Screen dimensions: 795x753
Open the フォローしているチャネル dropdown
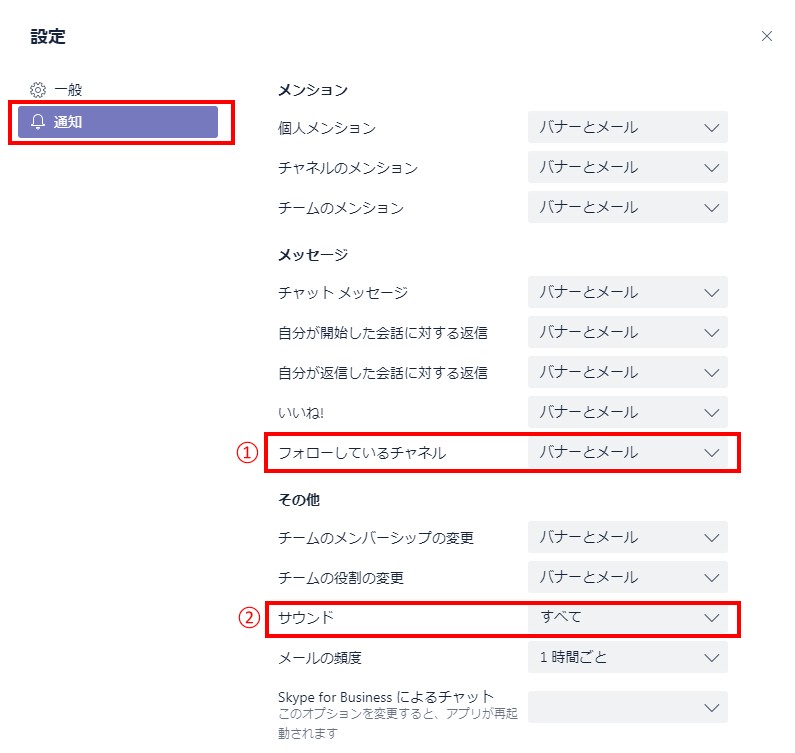627,452
